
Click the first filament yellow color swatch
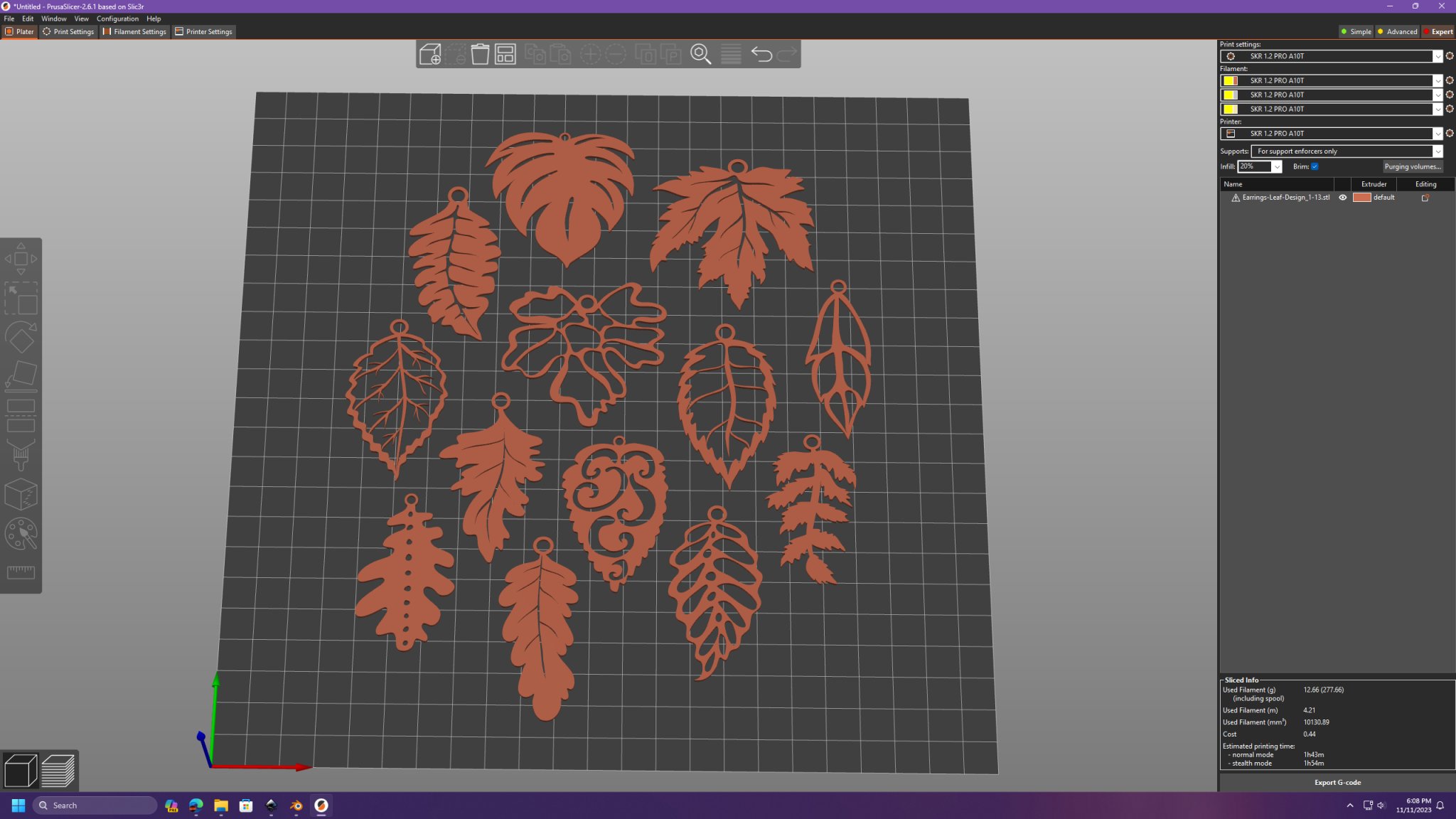coord(1230,80)
